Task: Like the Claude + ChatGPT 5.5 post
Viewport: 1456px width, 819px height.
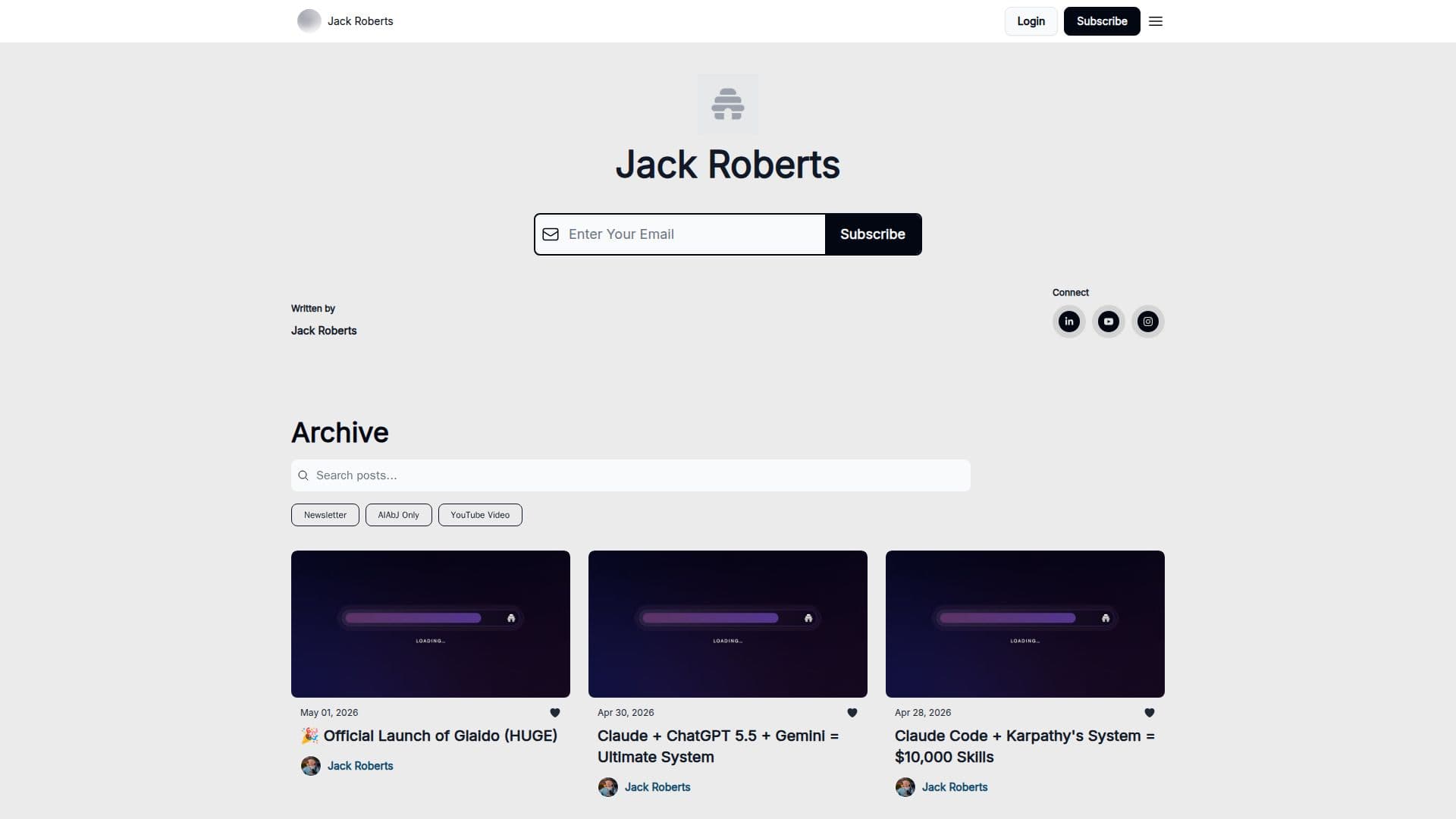Action: pos(852,713)
